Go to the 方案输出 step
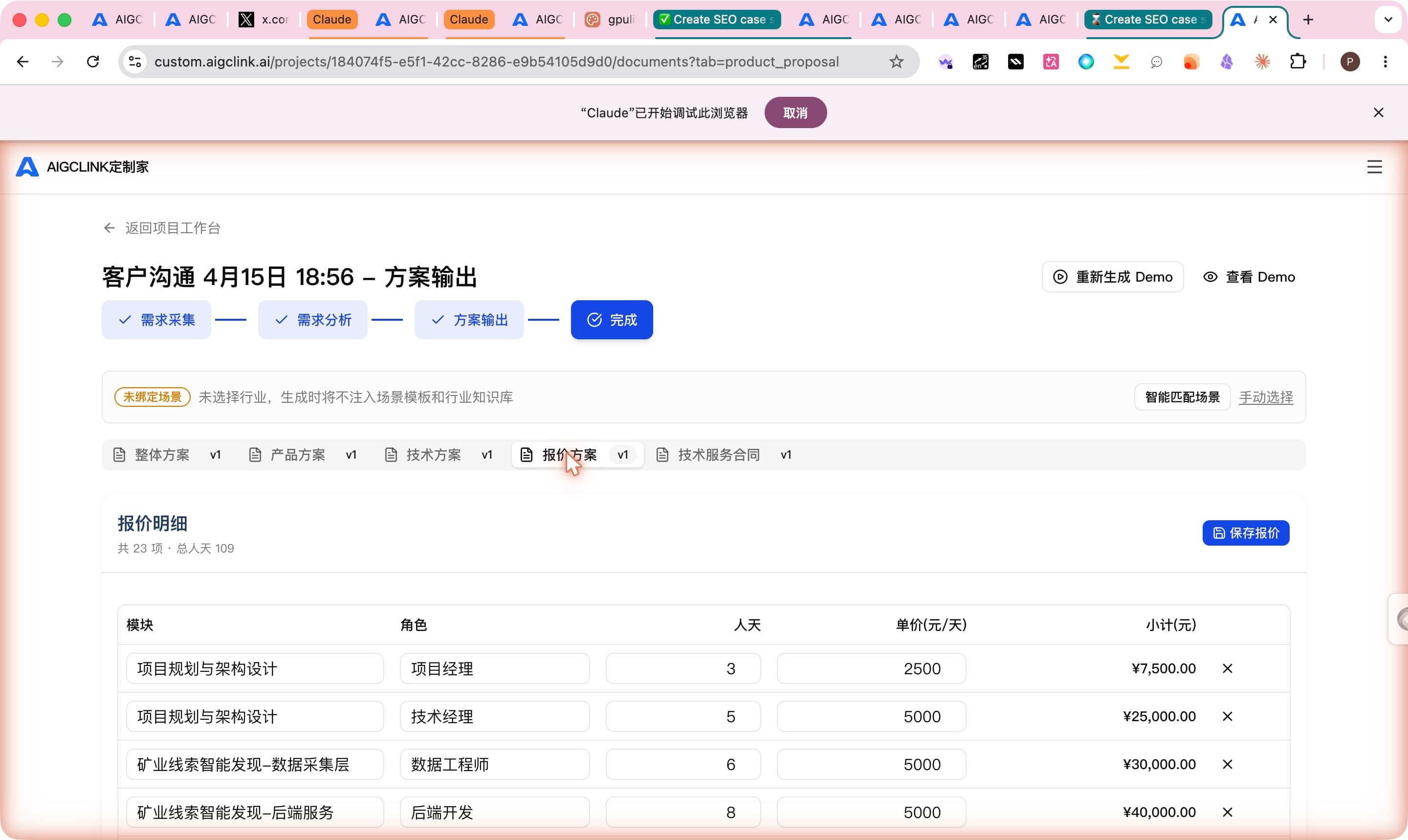The height and width of the screenshot is (840, 1408). 469,320
